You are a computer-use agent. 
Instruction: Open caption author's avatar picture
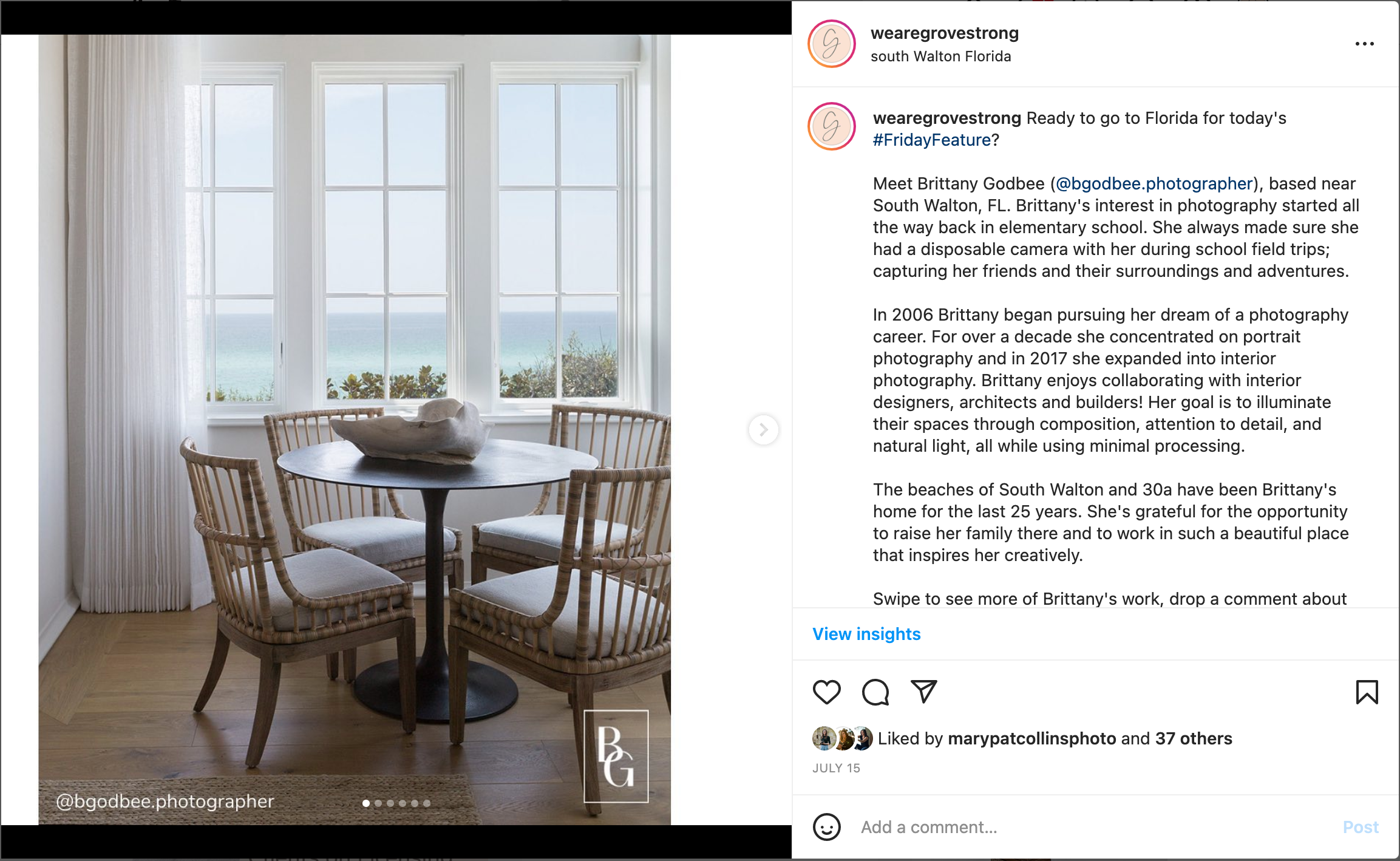click(x=831, y=126)
